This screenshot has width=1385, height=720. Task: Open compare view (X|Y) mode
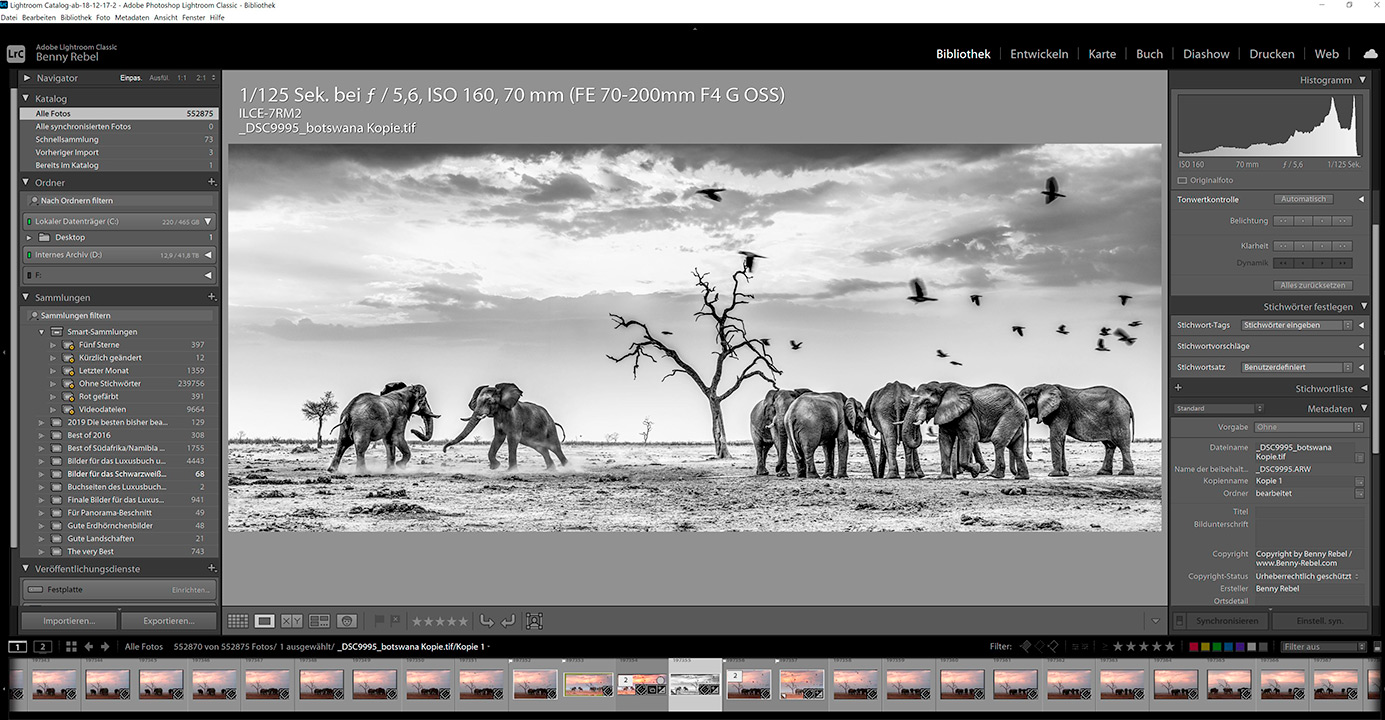291,621
